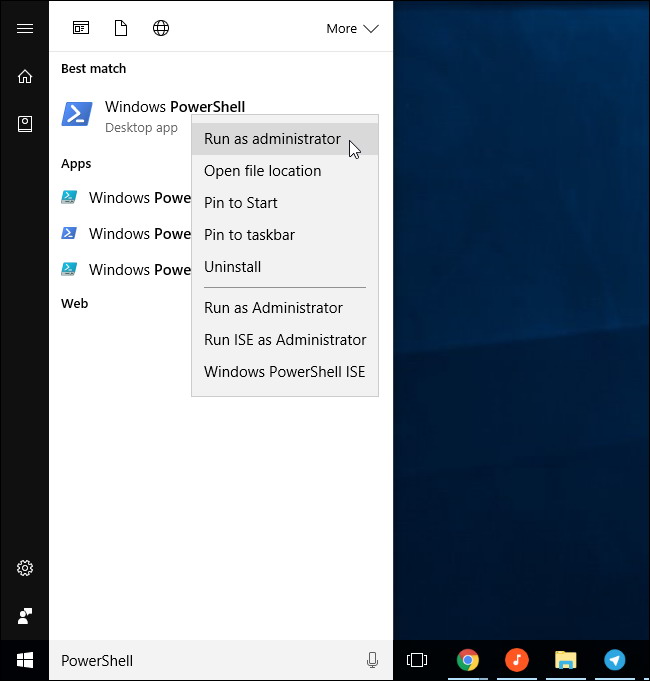Open the Home icon in the sidebar

click(25, 76)
